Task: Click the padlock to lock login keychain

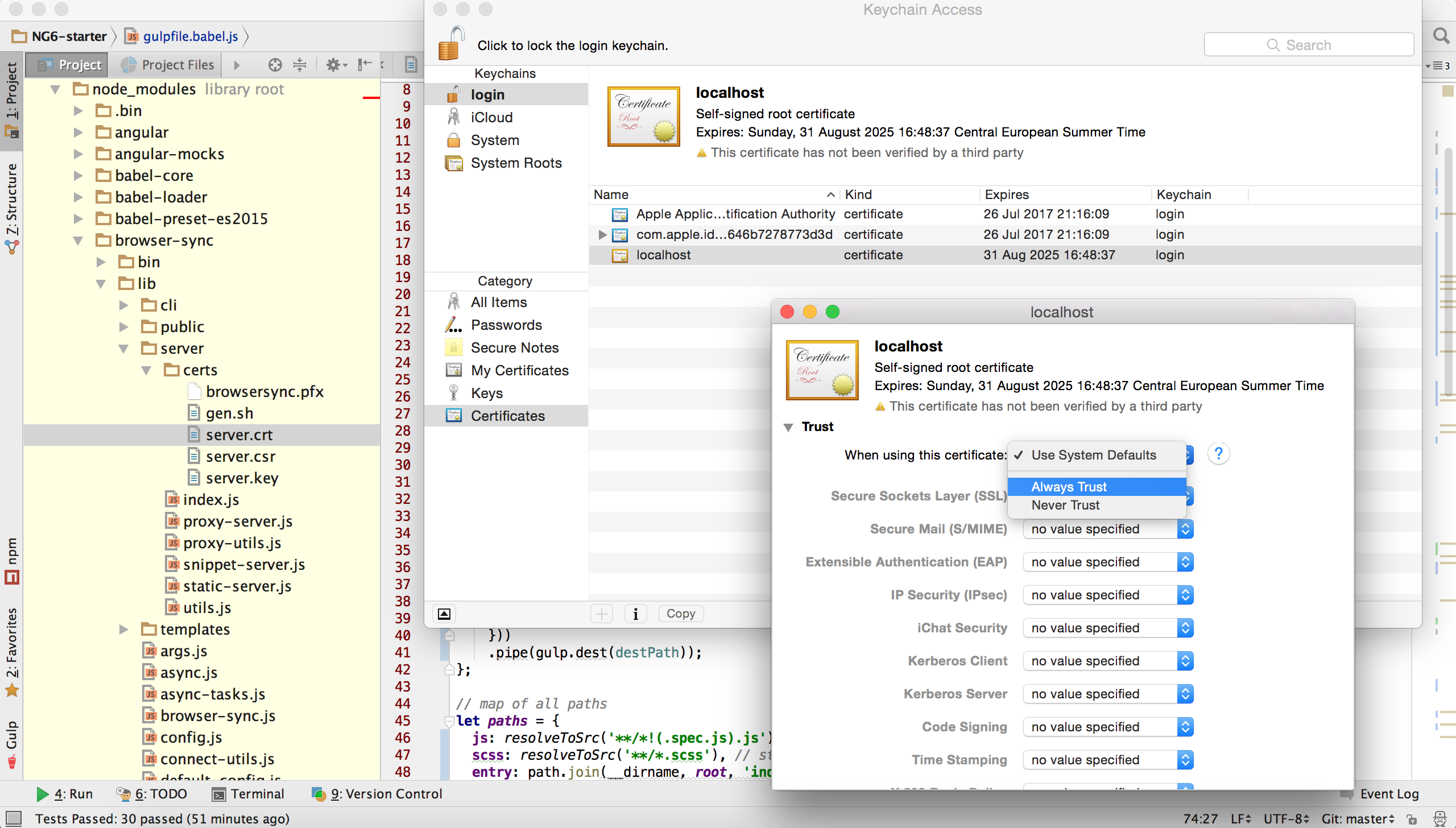Action: click(452, 44)
